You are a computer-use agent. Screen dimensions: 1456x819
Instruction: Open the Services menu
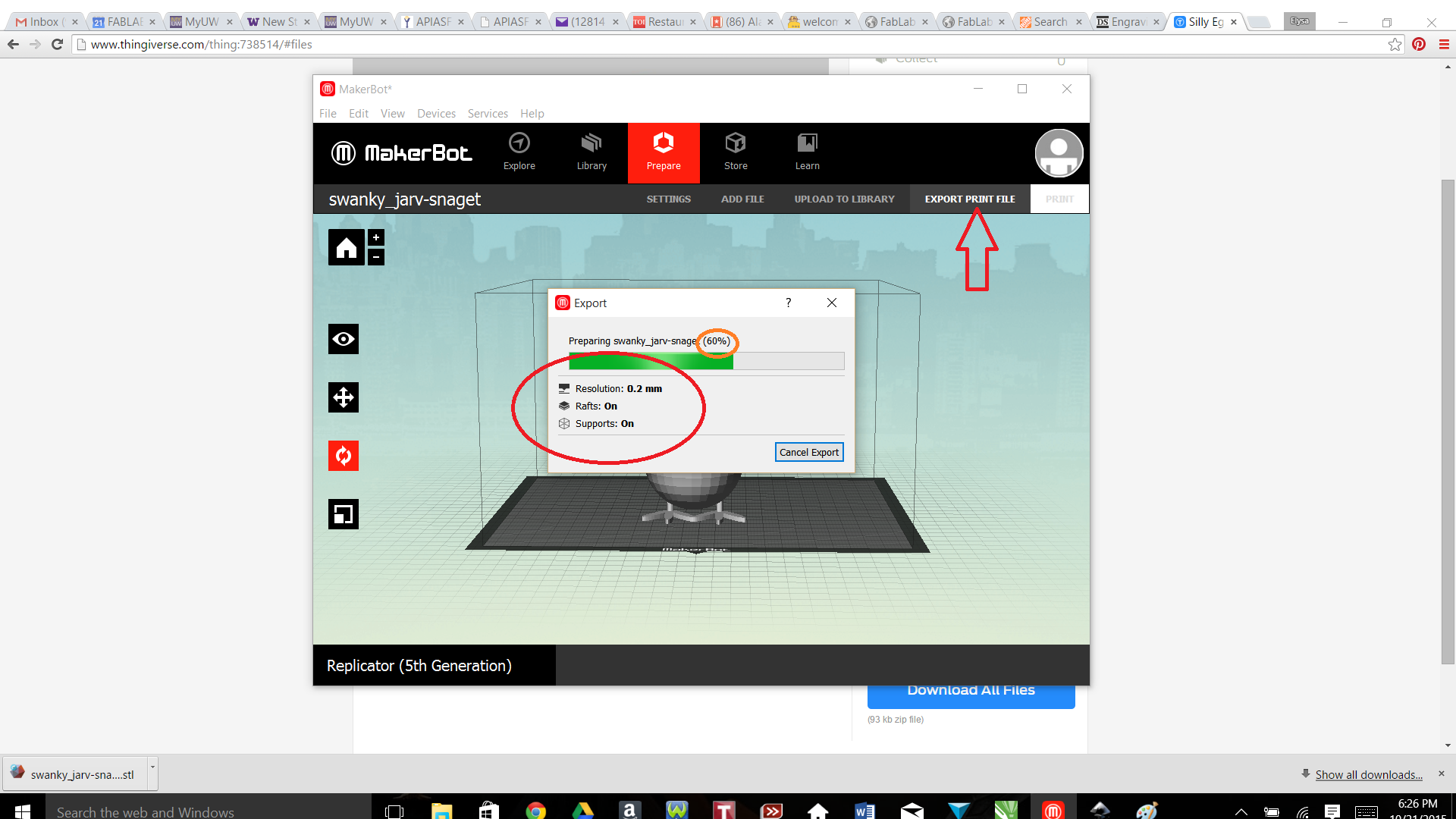(488, 113)
